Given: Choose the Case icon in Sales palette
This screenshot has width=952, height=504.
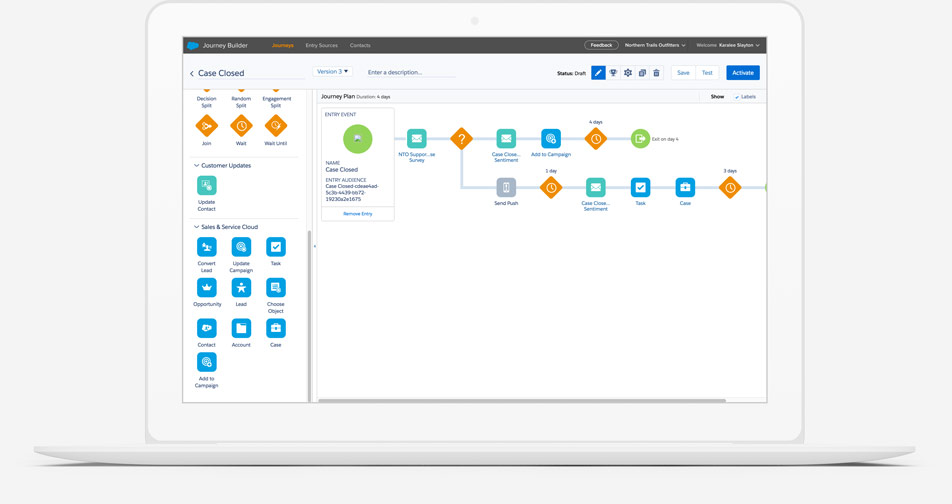Looking at the screenshot, I should [276, 329].
